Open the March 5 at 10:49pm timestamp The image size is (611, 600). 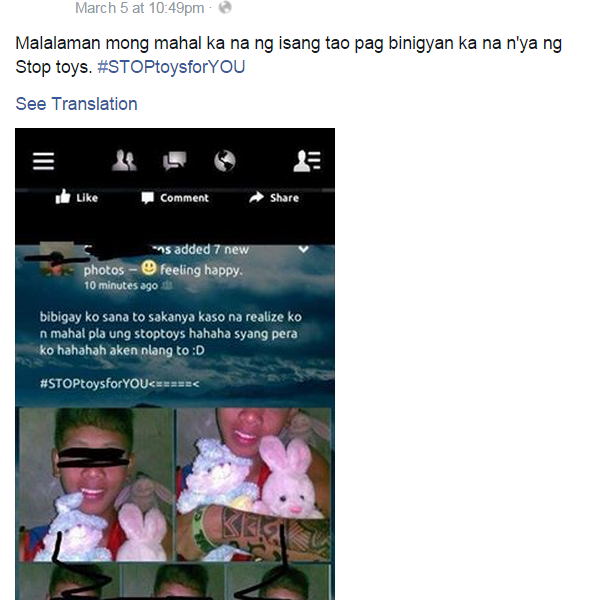click(x=140, y=8)
